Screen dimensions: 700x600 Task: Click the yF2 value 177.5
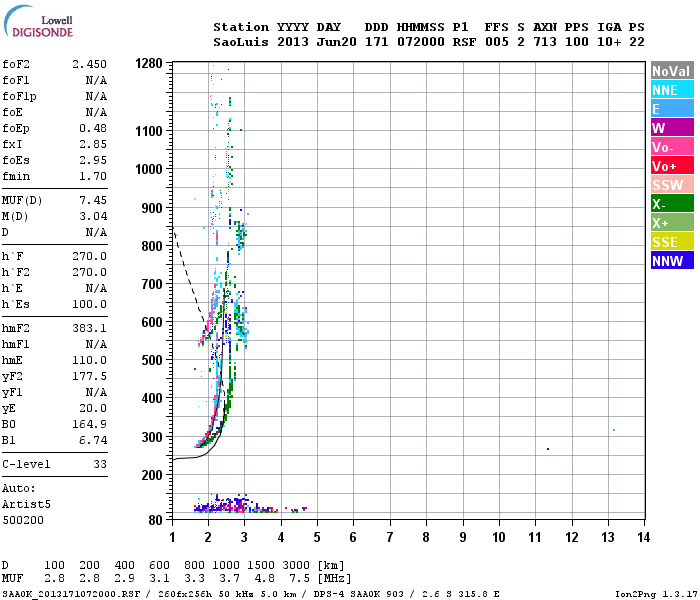pos(89,376)
